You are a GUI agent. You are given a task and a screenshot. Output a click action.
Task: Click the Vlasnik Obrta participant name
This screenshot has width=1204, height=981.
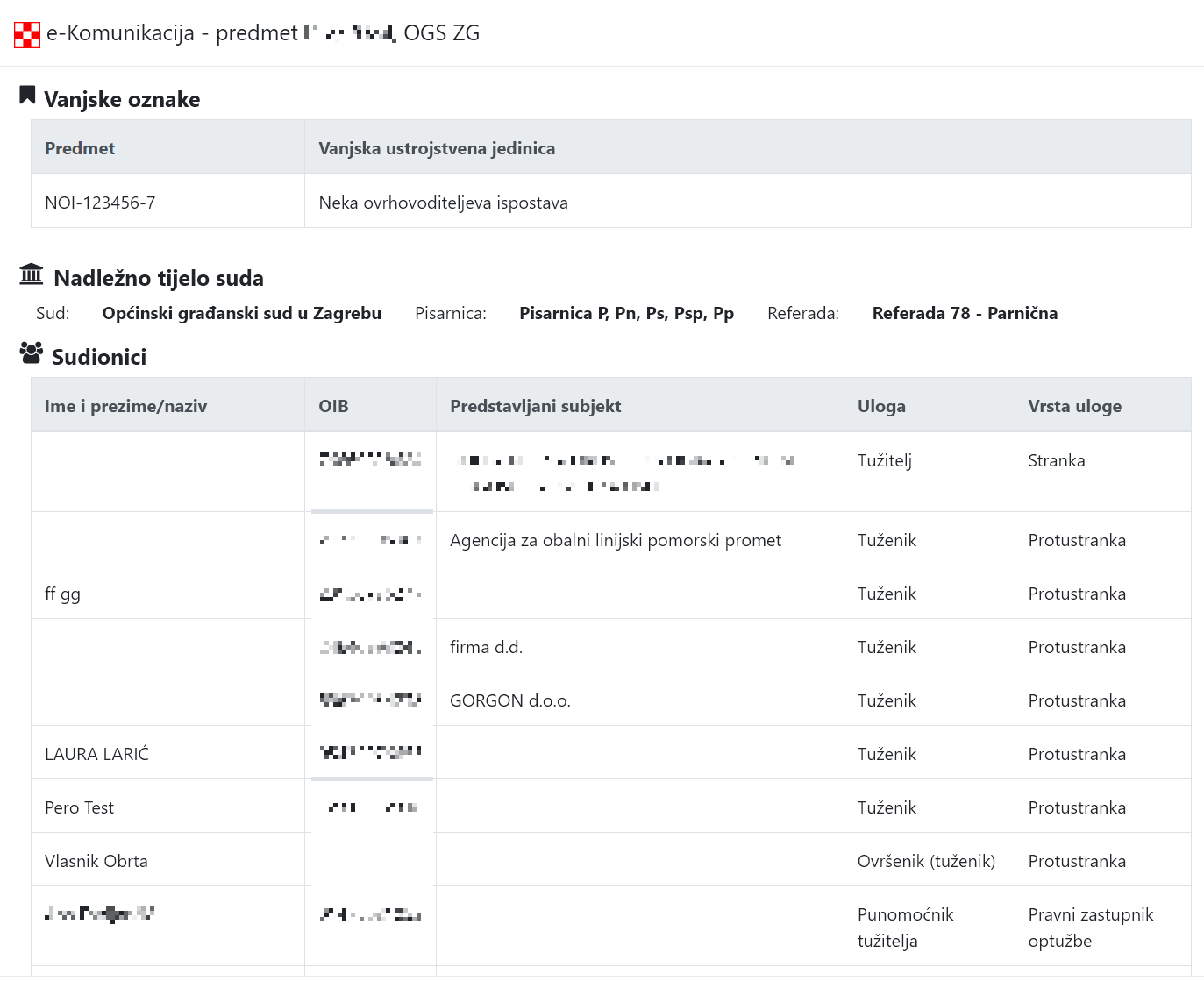point(96,861)
